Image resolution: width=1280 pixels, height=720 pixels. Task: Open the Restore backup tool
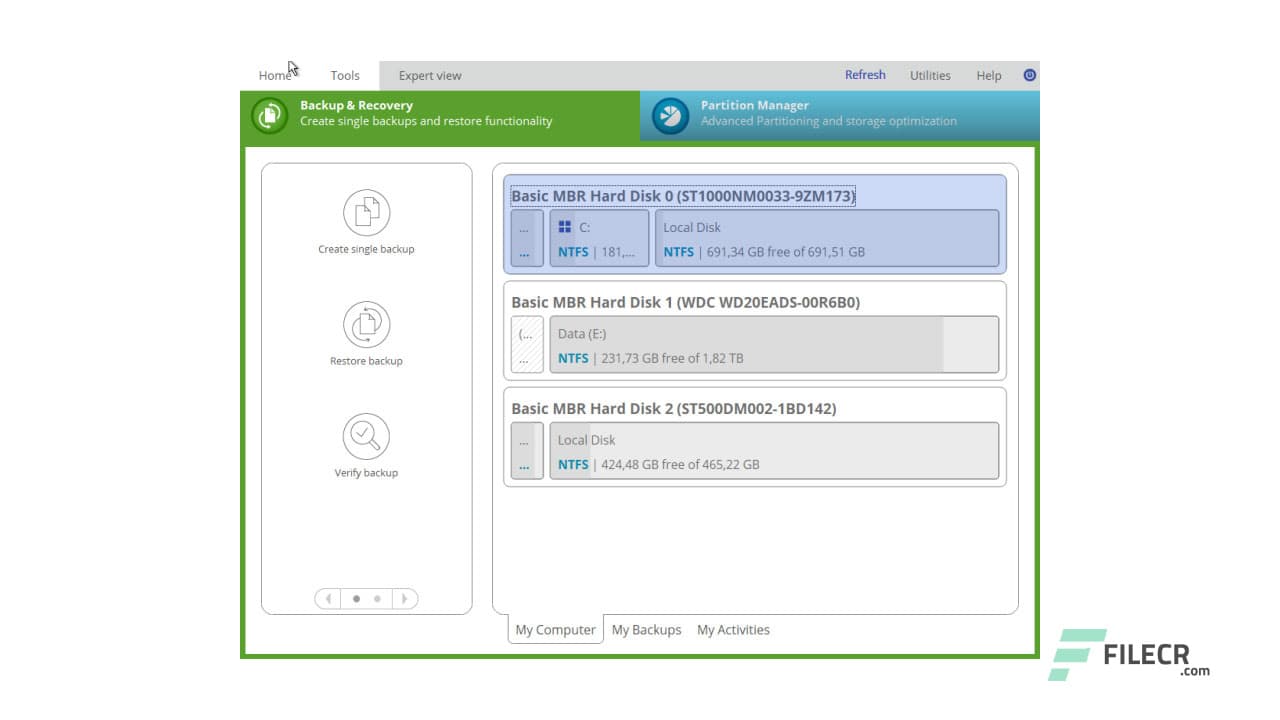pyautogui.click(x=366, y=323)
